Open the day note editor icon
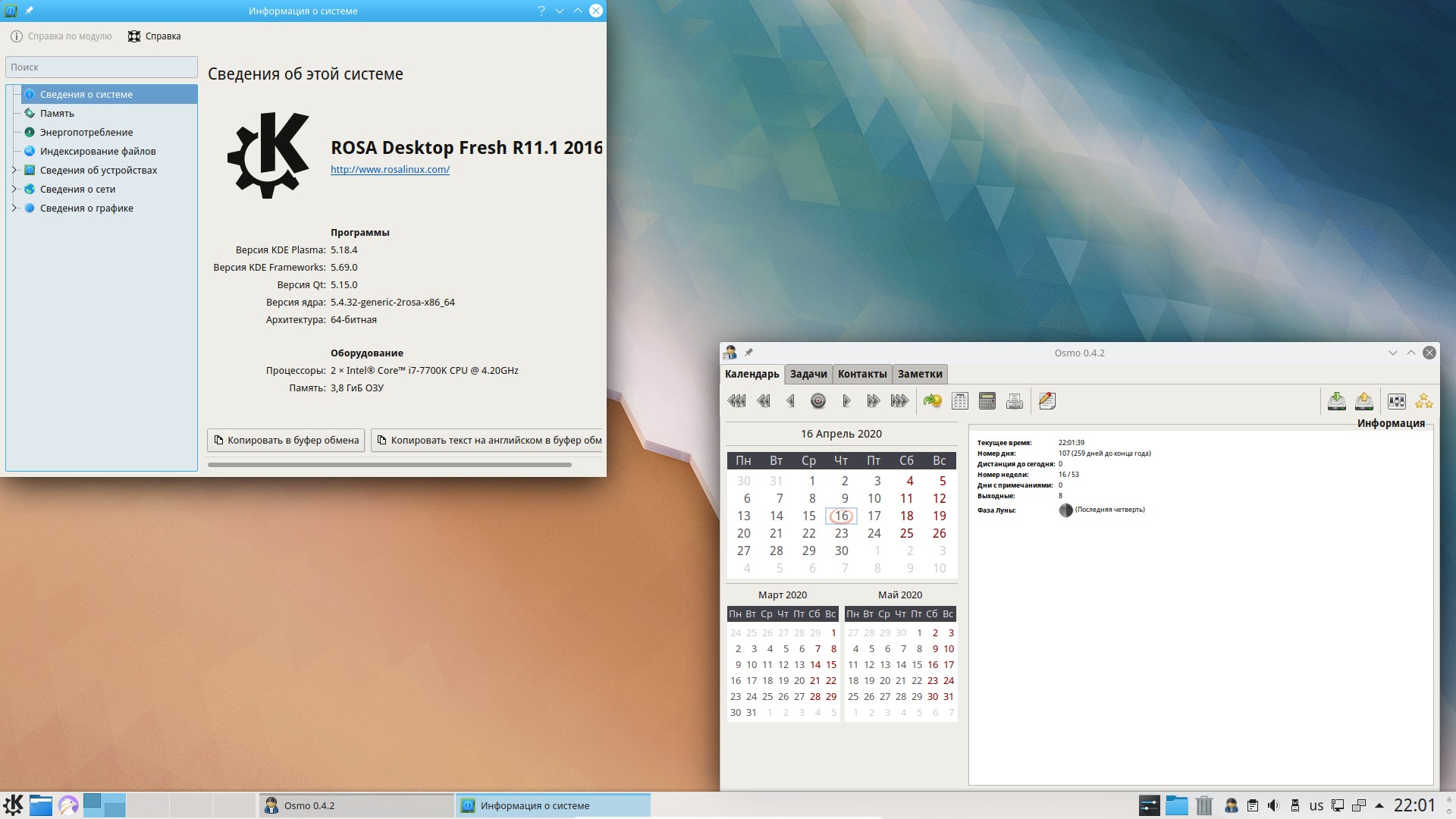The height and width of the screenshot is (819, 1456). [1047, 401]
